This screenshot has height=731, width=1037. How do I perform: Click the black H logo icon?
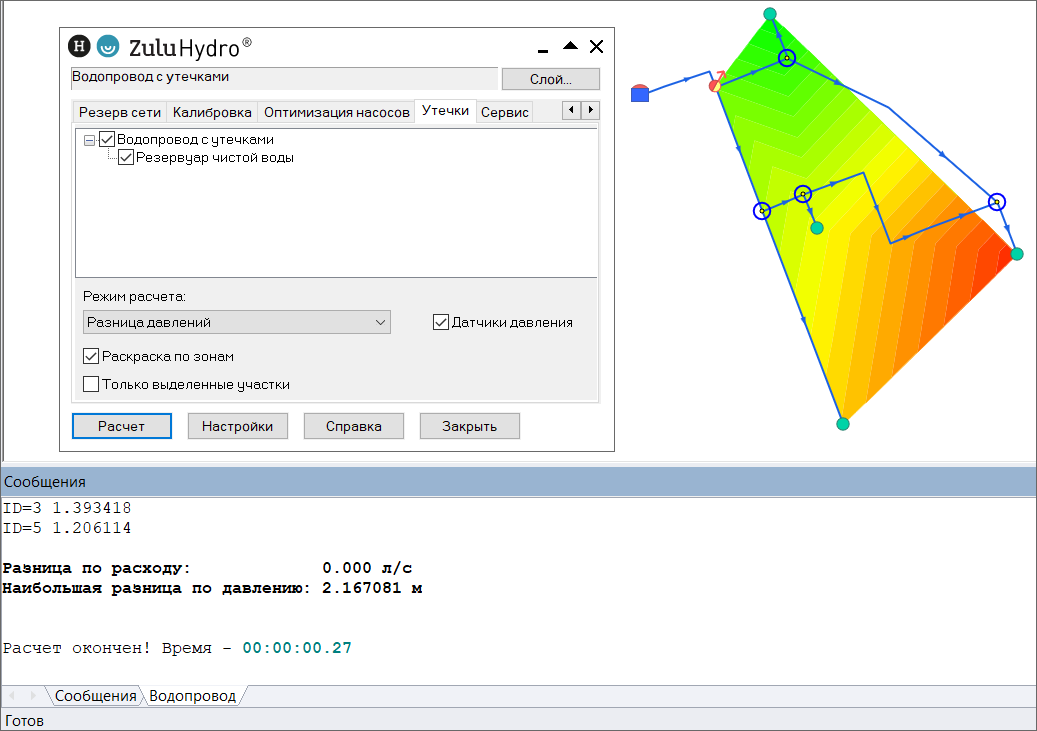click(x=79, y=46)
